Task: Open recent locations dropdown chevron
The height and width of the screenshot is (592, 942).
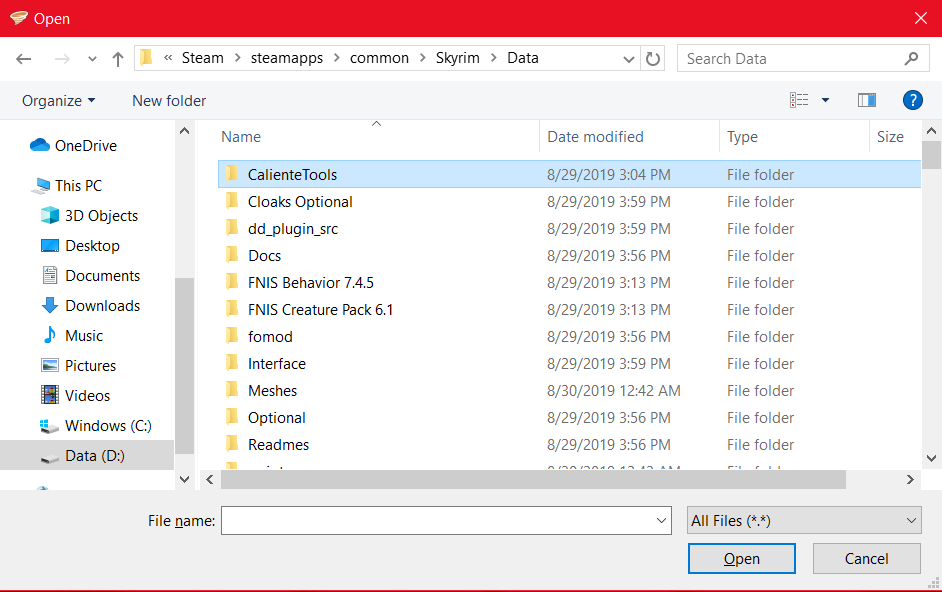Action: coord(92,59)
